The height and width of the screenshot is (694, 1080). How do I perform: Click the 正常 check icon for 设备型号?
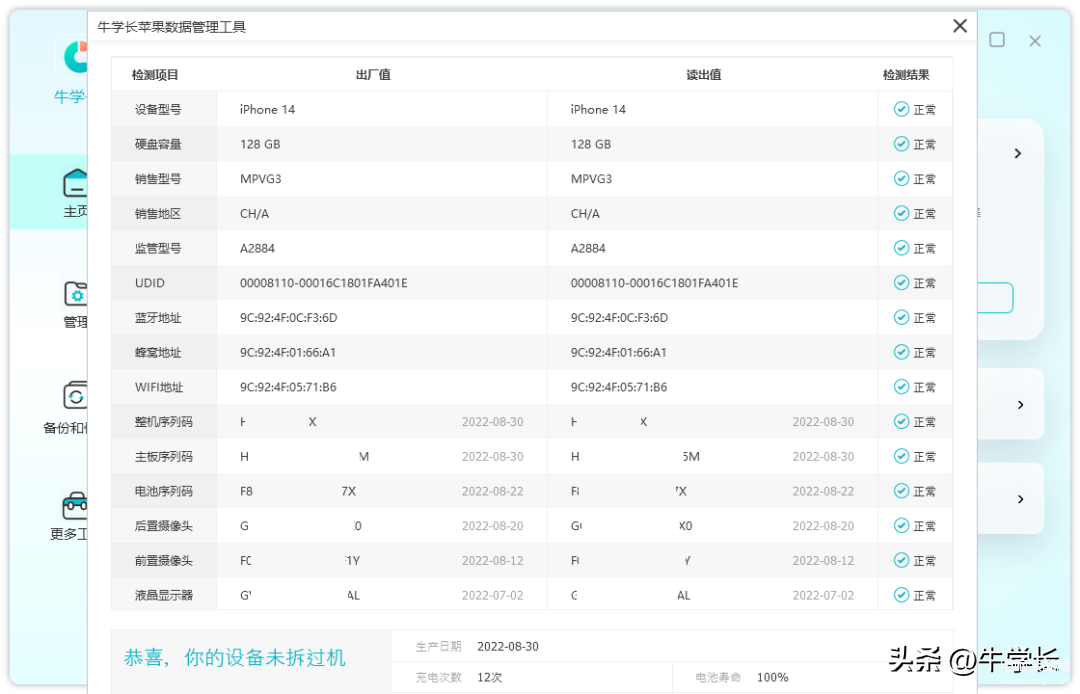pos(901,110)
